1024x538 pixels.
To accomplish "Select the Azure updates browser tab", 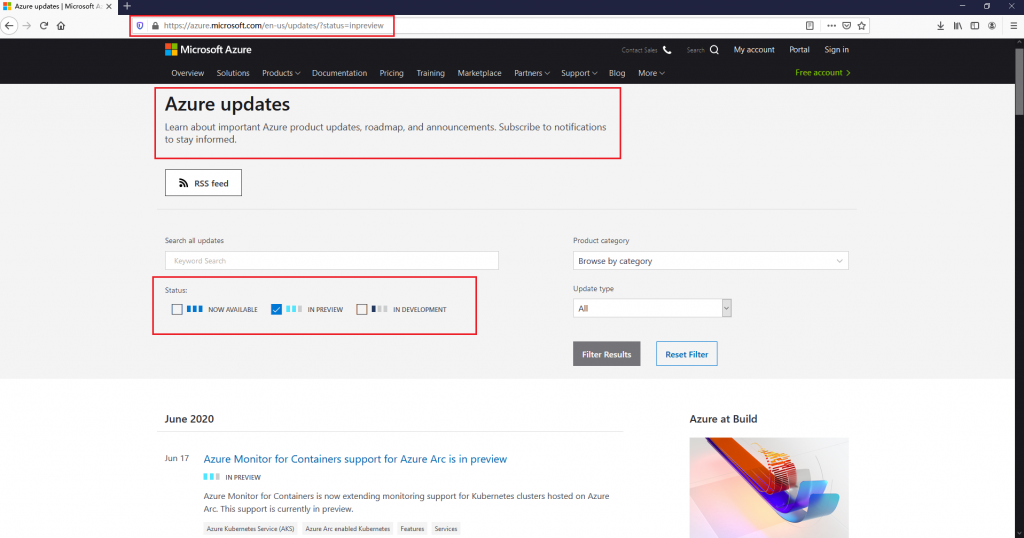I will (58, 7).
